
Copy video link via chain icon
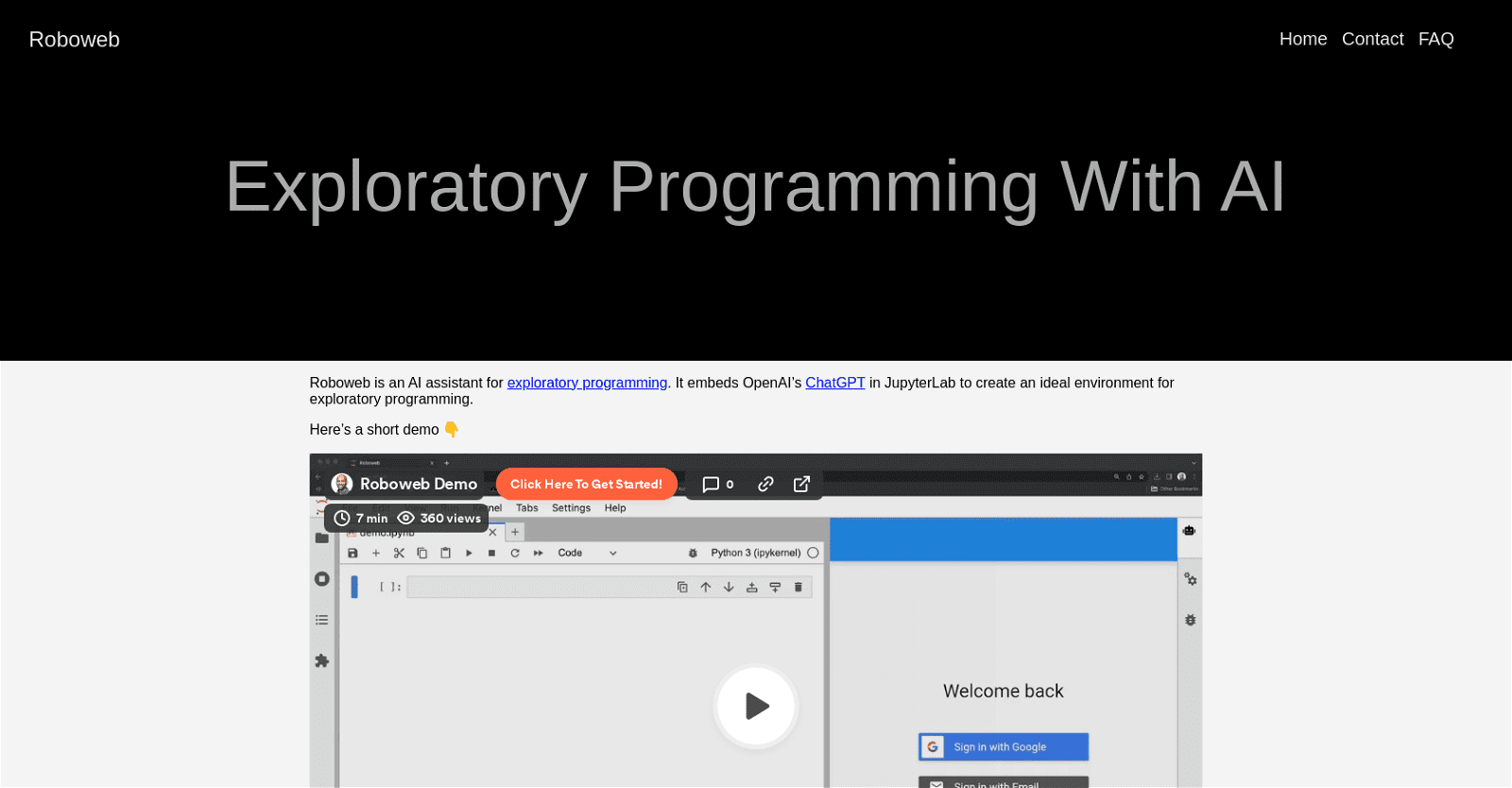click(x=765, y=484)
